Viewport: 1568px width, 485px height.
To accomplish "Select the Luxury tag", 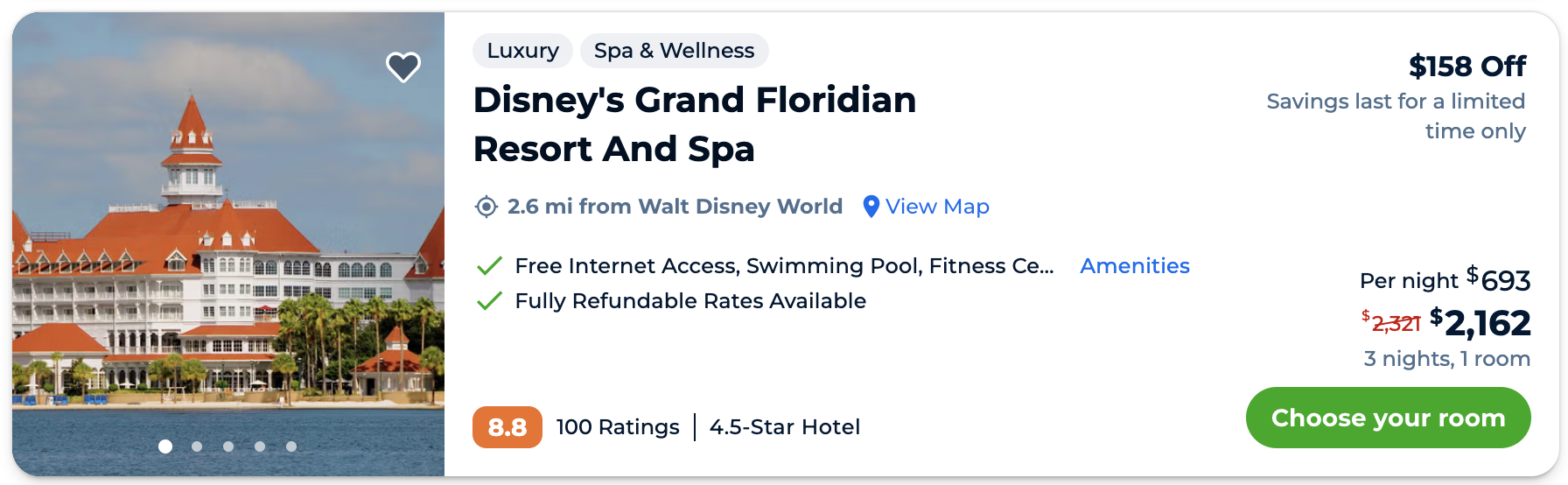I will click(x=522, y=51).
